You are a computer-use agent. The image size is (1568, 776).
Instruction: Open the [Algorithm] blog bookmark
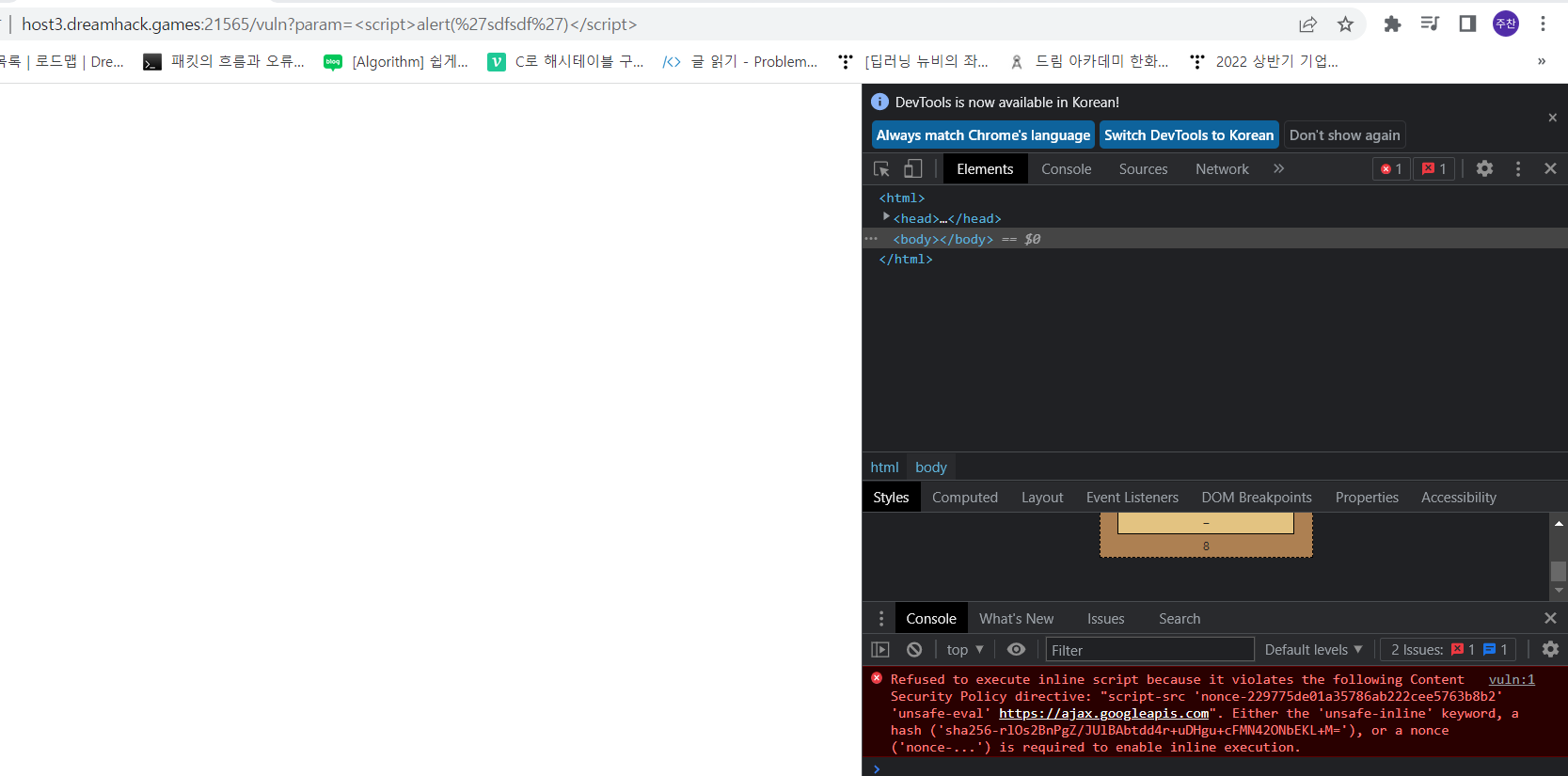coord(396,61)
